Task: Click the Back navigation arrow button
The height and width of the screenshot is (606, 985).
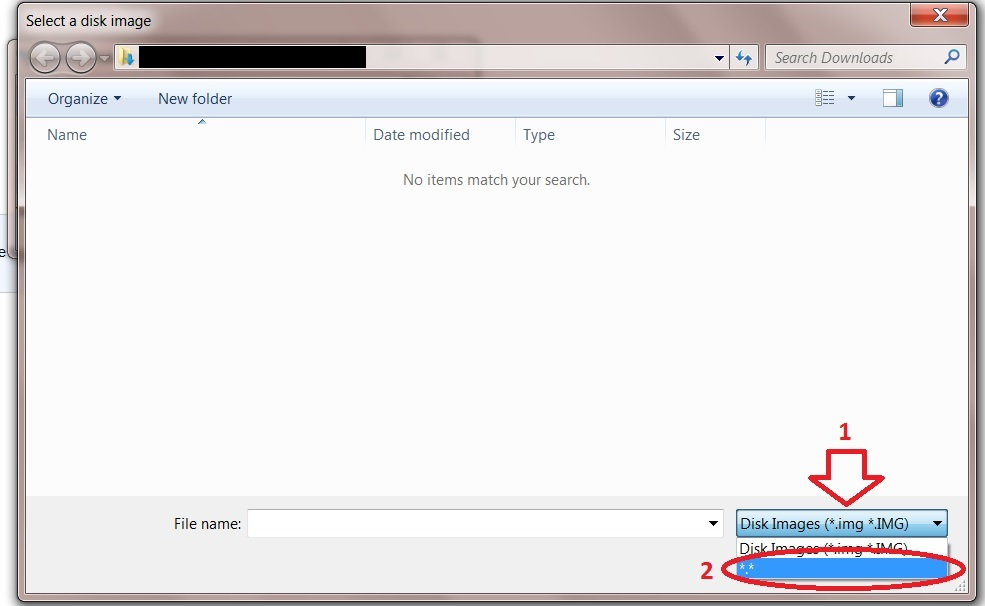Action: tap(46, 58)
